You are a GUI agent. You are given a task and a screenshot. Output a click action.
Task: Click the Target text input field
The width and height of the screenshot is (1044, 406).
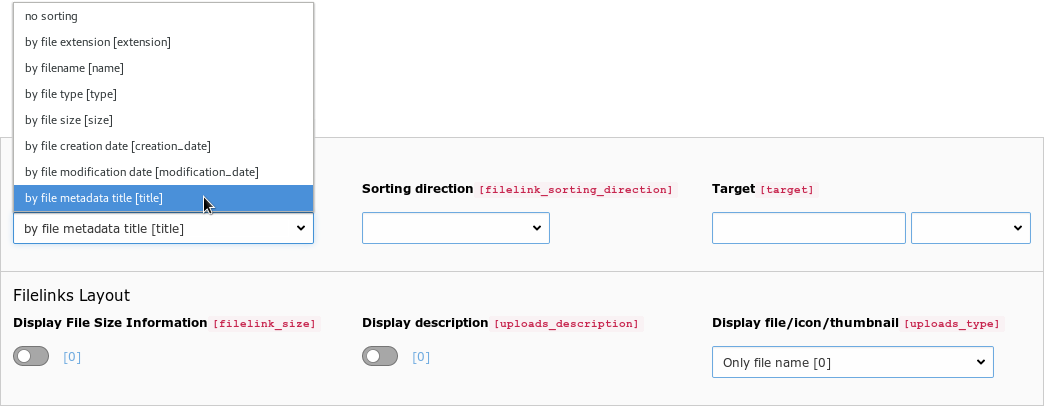pyautogui.click(x=808, y=228)
